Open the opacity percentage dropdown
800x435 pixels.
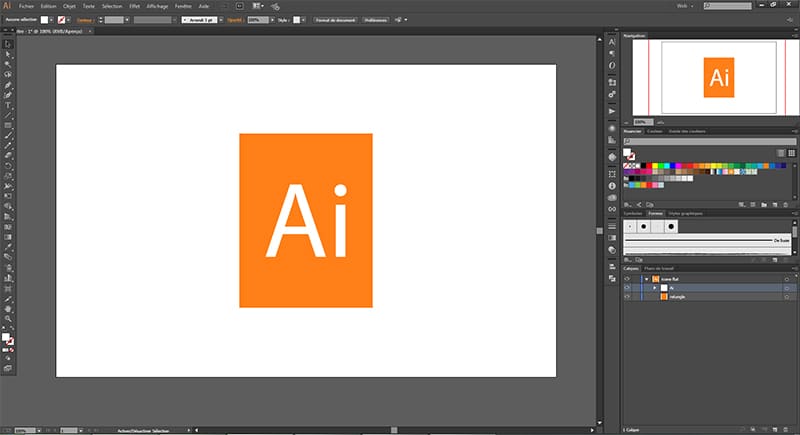click(x=272, y=20)
